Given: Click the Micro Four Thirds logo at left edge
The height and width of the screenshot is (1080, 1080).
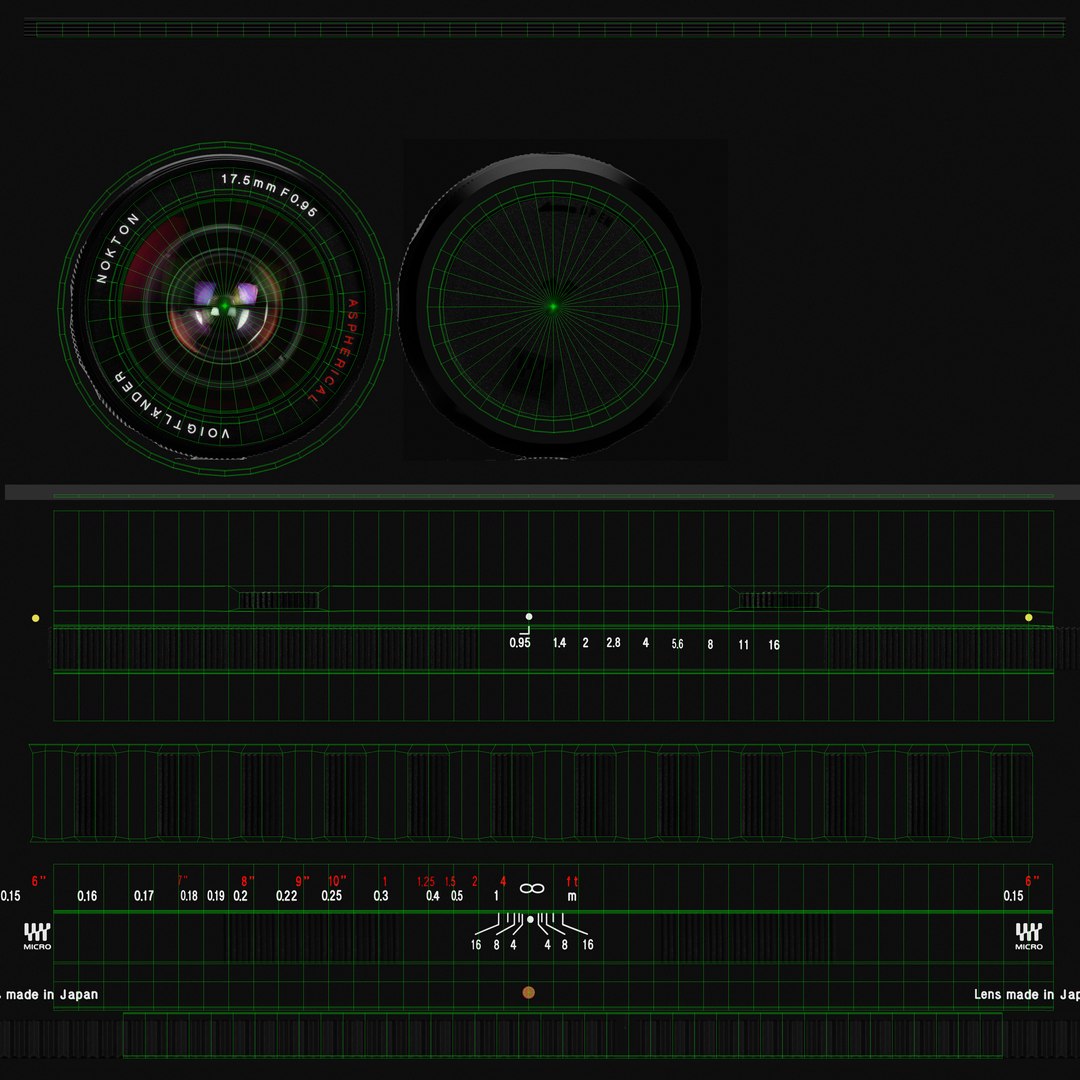Looking at the screenshot, I should coord(37,937).
